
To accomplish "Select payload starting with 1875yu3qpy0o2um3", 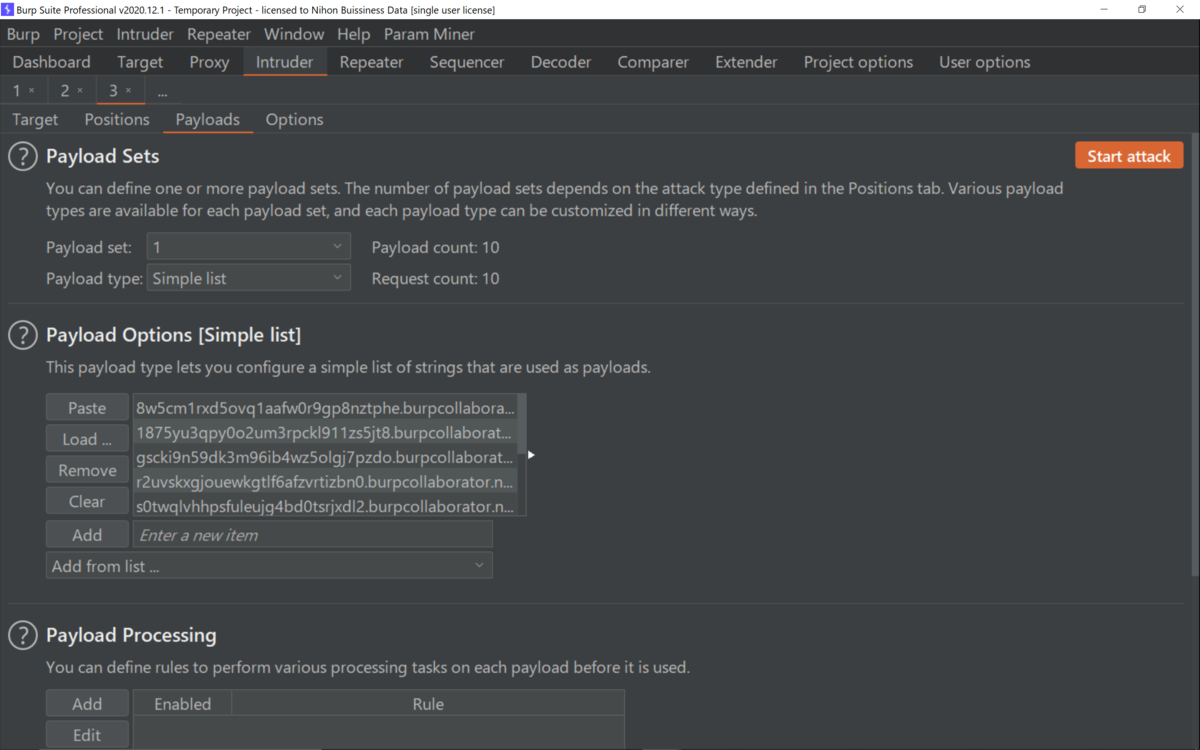I will (325, 433).
